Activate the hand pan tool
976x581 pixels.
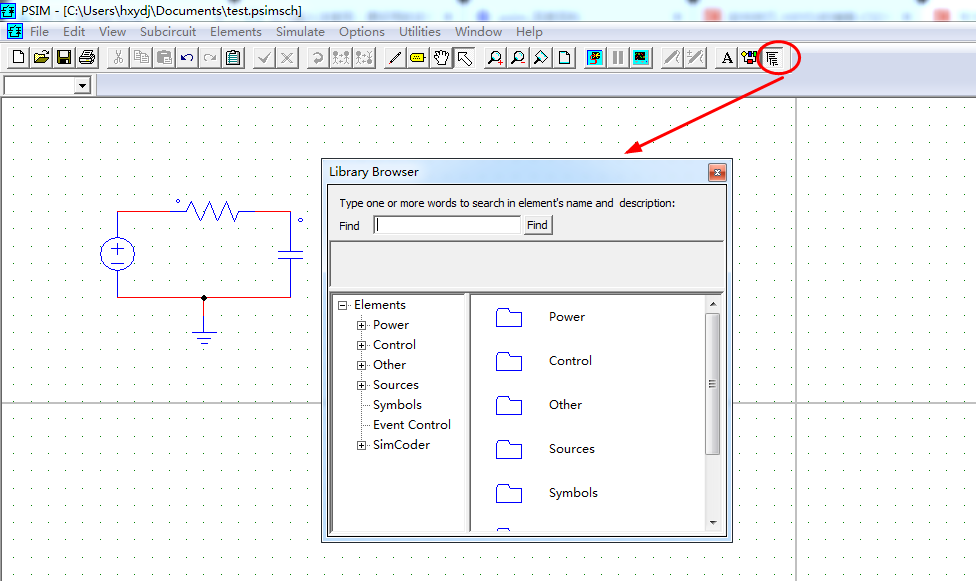pyautogui.click(x=441, y=58)
